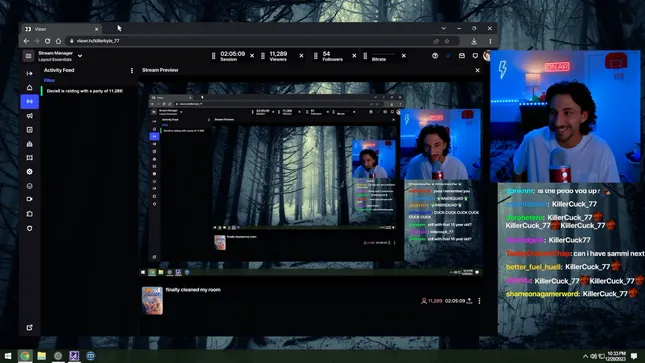Open the camera icon in sidebar
Image resolution: width=645 pixels, height=363 pixels.
click(30, 199)
